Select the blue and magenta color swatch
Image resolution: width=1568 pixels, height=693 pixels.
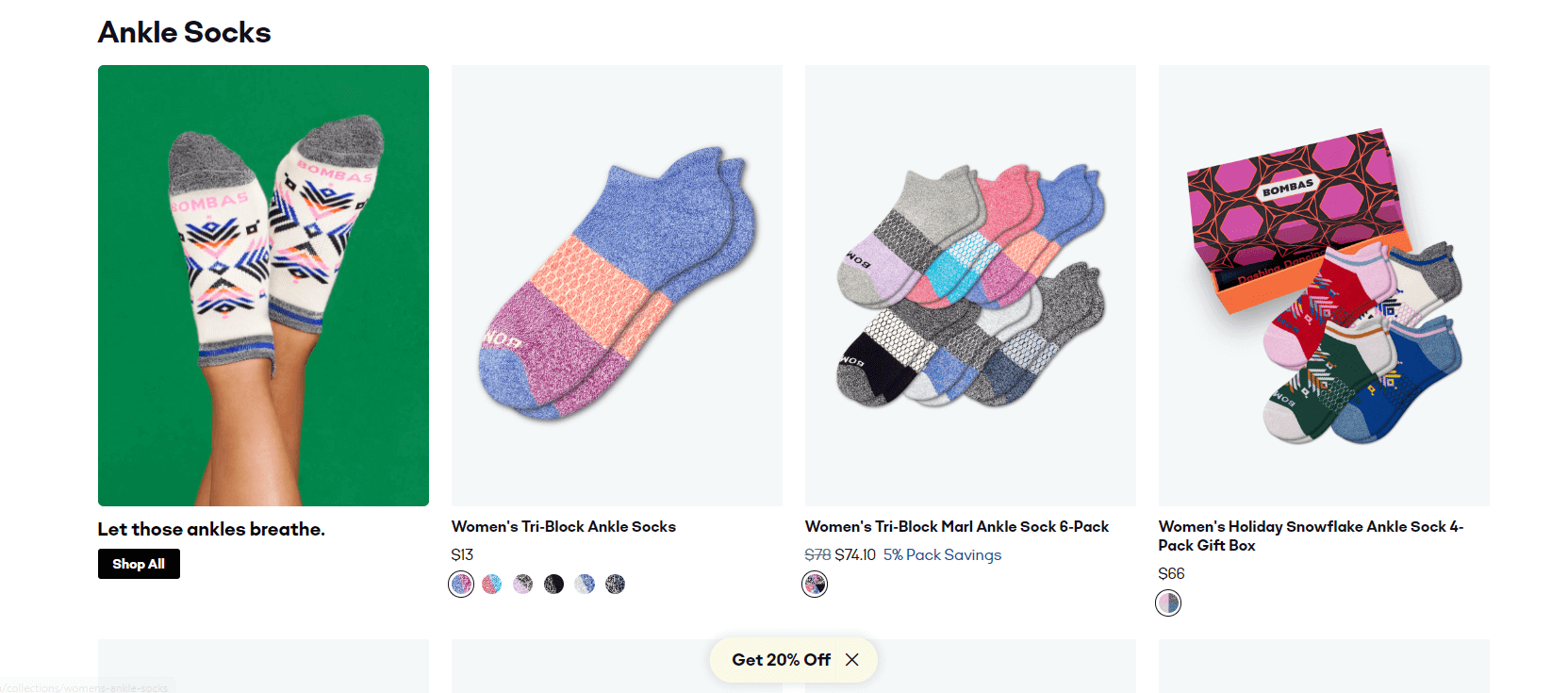(460, 584)
